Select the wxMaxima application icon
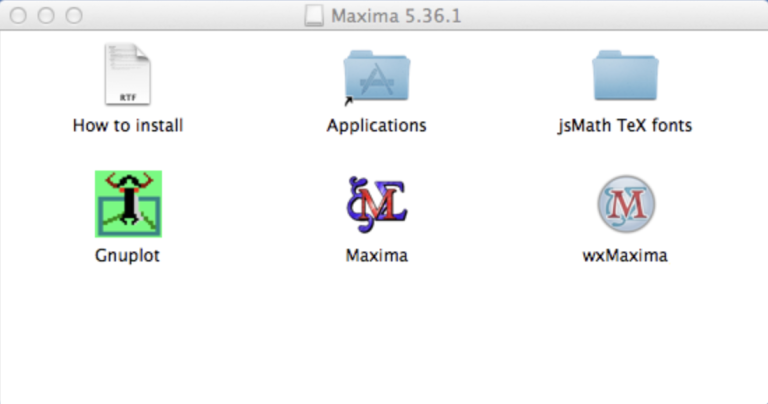Viewport: 768px width, 404px height. coord(625,204)
